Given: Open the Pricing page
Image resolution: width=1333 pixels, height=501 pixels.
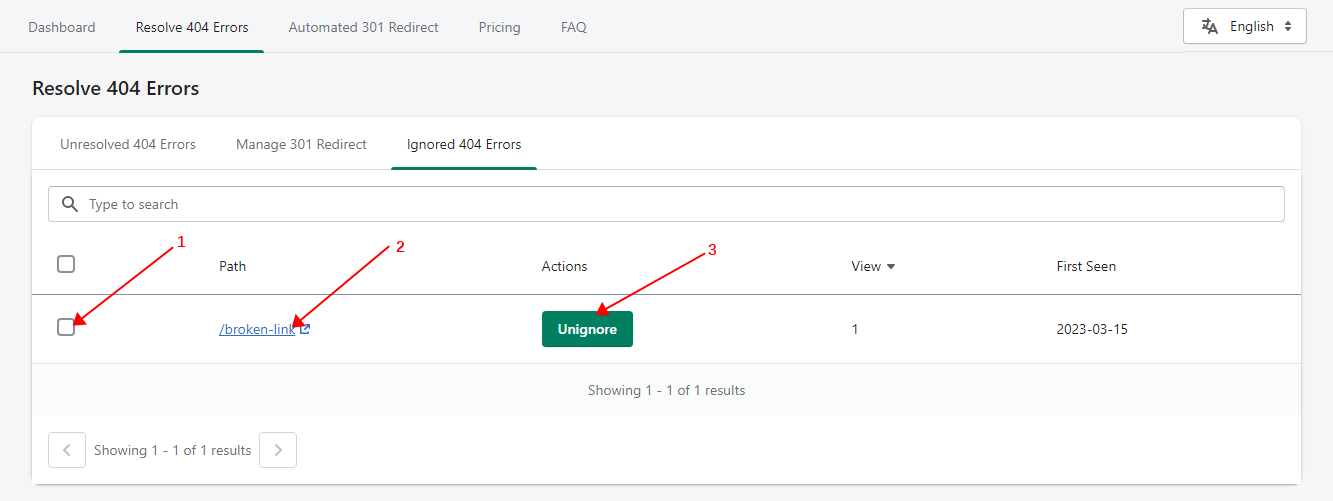Looking at the screenshot, I should pyautogui.click(x=499, y=27).
